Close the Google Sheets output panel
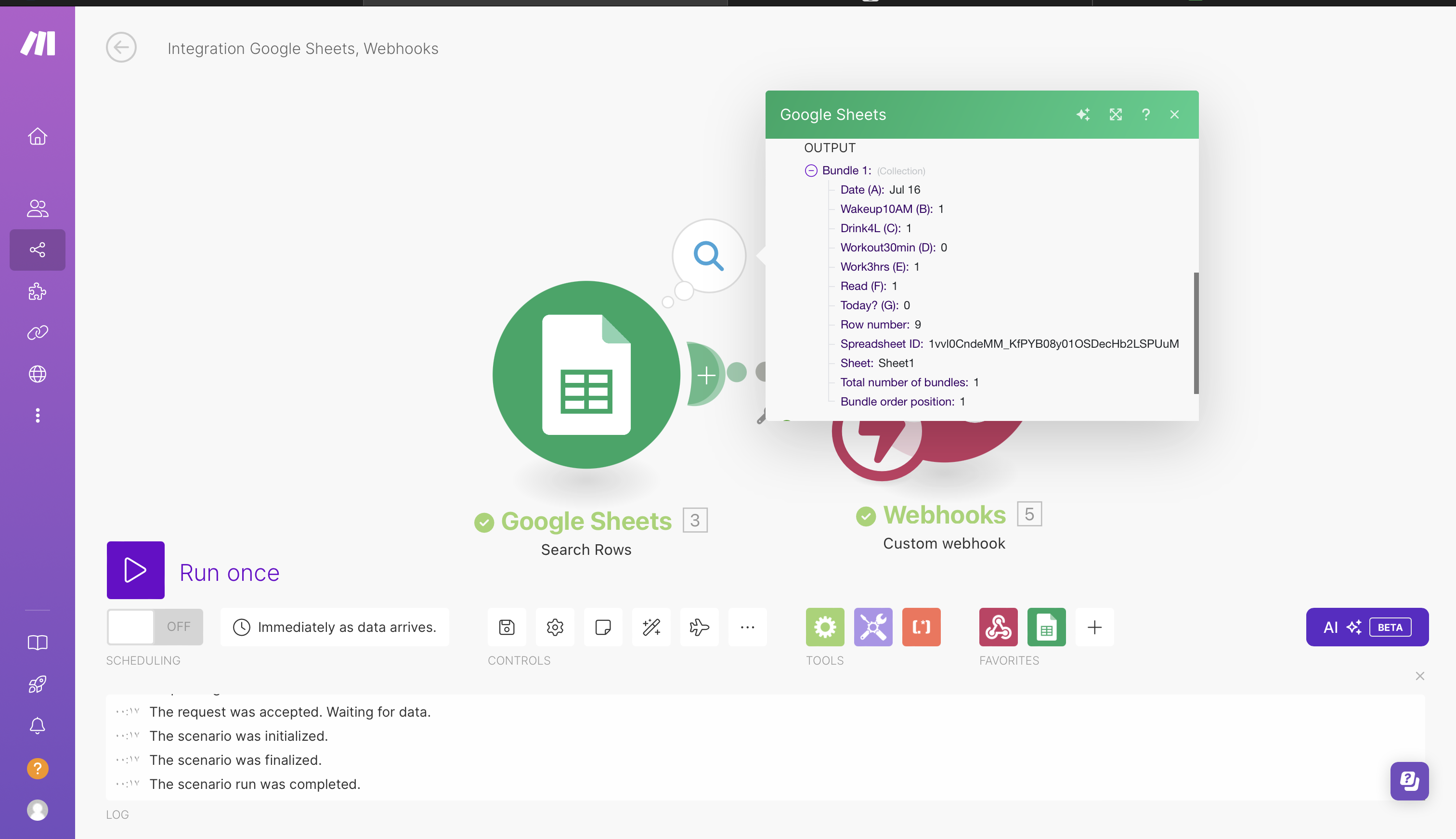 [1174, 115]
